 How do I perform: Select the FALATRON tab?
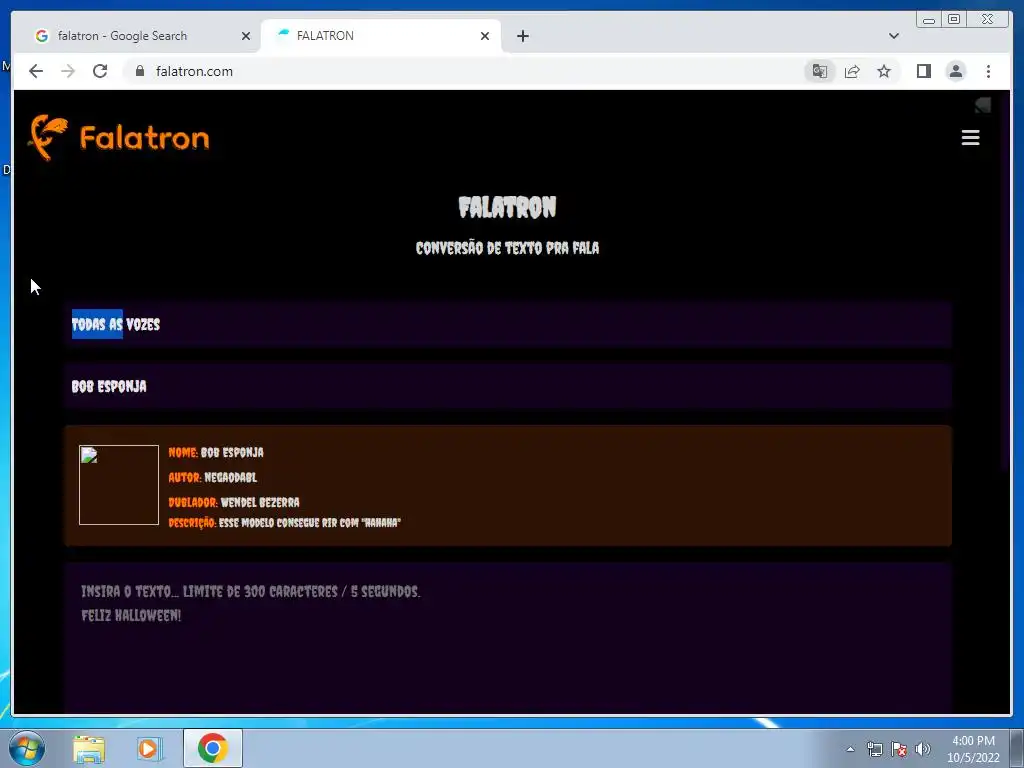pos(381,36)
